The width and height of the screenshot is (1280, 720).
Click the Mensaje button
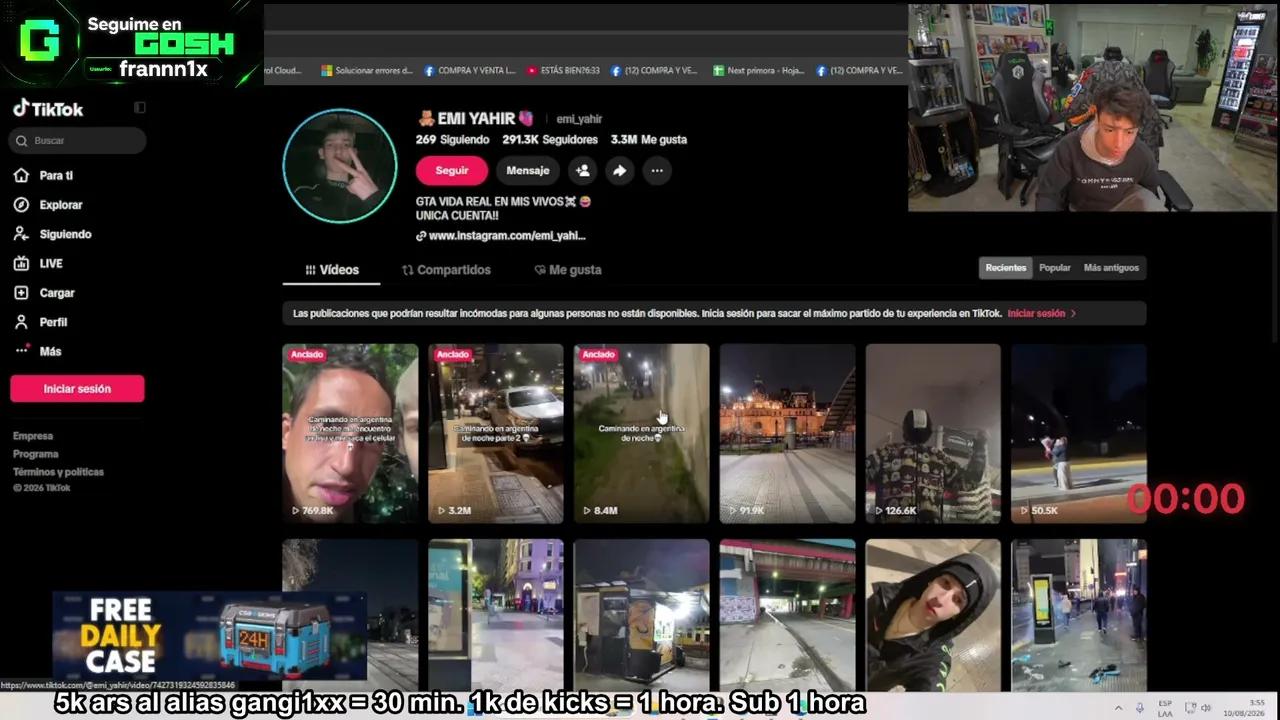(x=528, y=171)
